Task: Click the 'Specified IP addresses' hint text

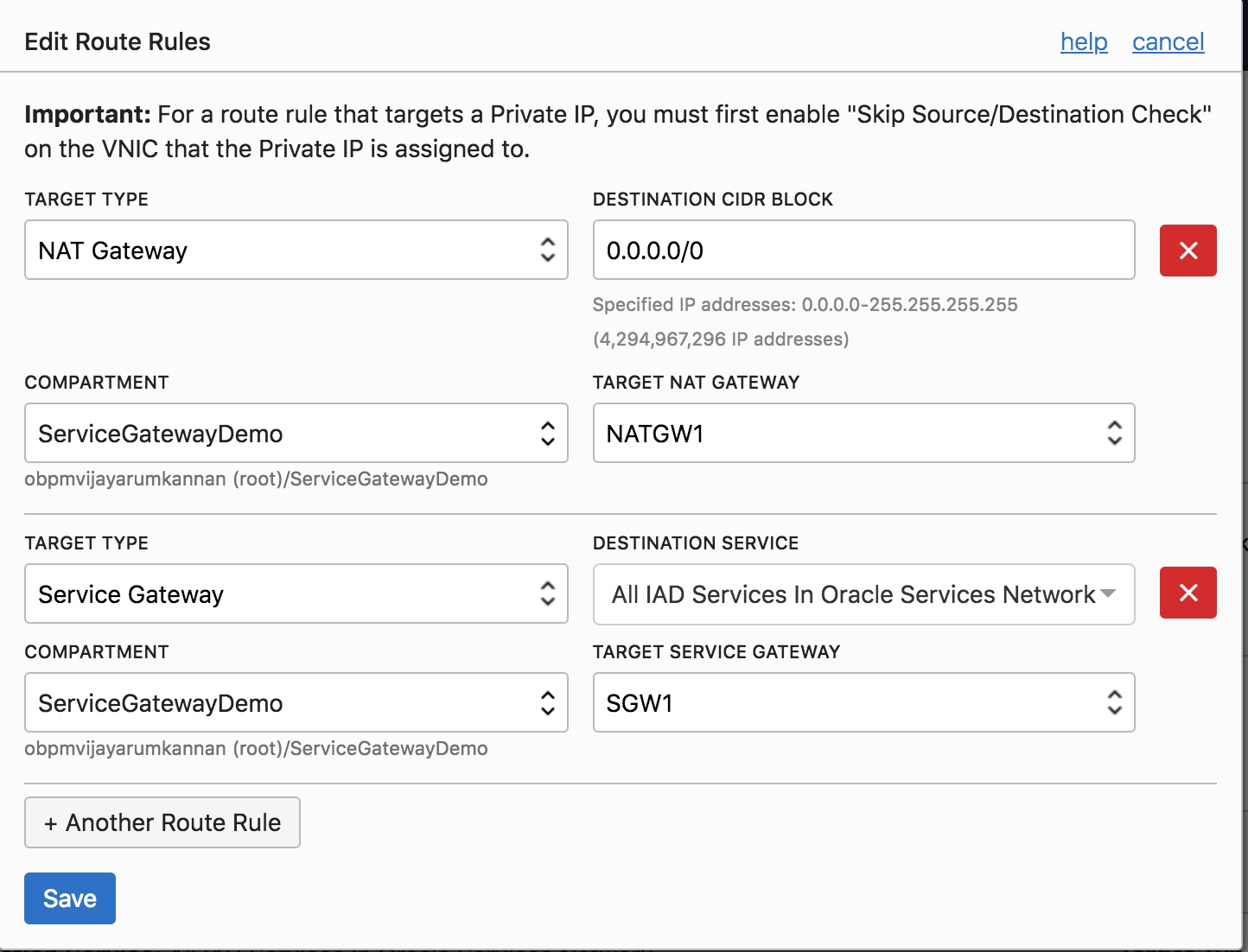Action: (805, 305)
